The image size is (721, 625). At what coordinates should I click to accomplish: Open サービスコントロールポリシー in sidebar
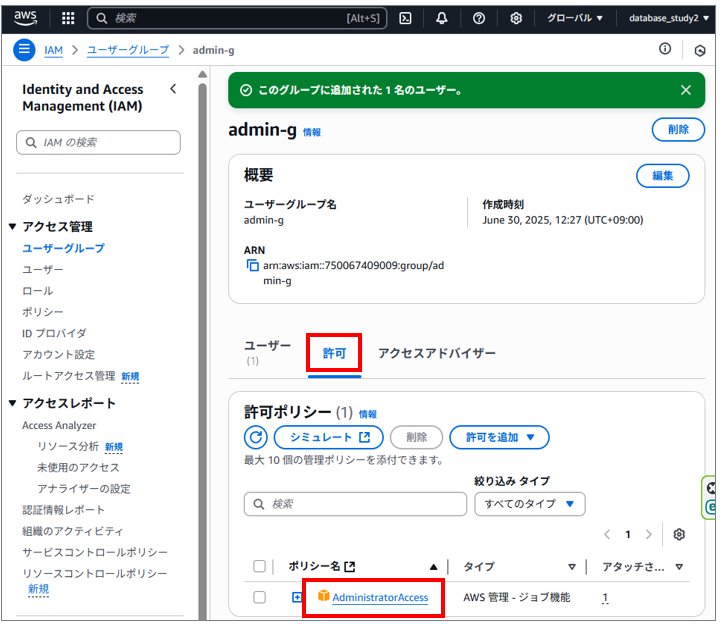pyautogui.click(x=95, y=552)
